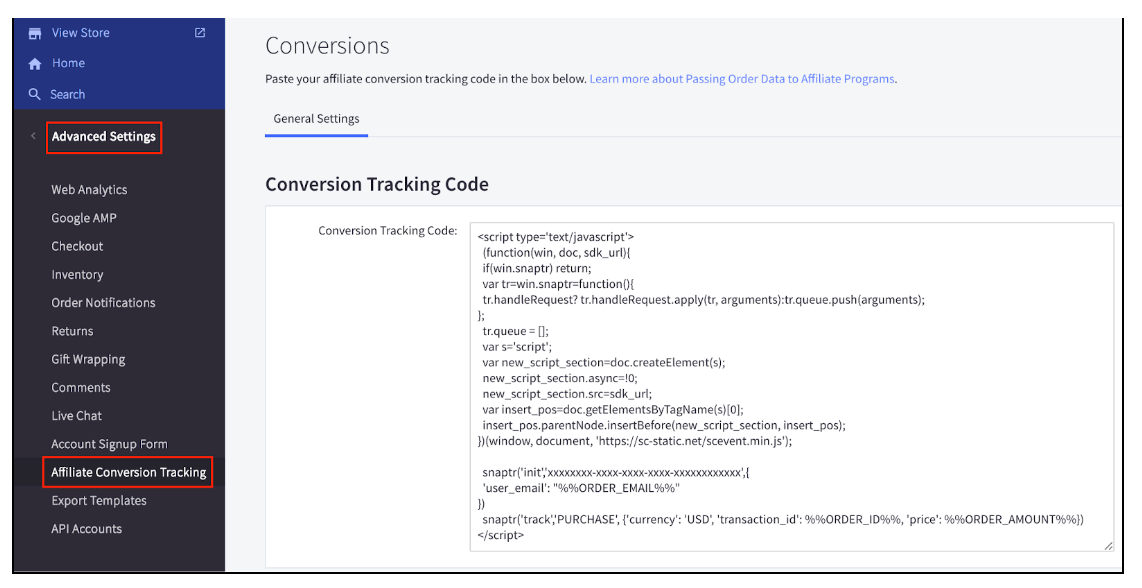Viewport: 1142px width, 588px height.
Task: Click the 'Paste your affiliate conversion tracking code' text
Action: coord(426,79)
